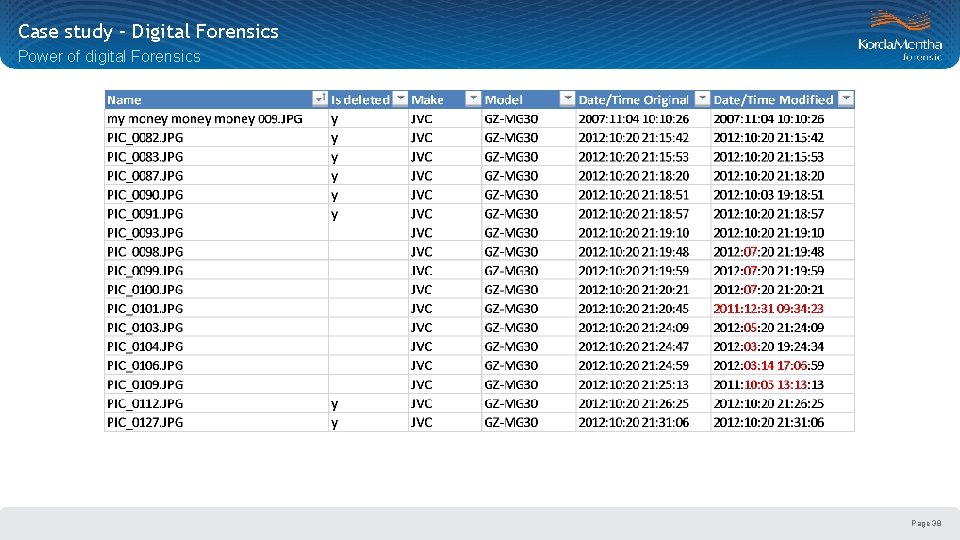Open the Is deleted column filter dropdown
The height and width of the screenshot is (540, 960).
[400, 99]
